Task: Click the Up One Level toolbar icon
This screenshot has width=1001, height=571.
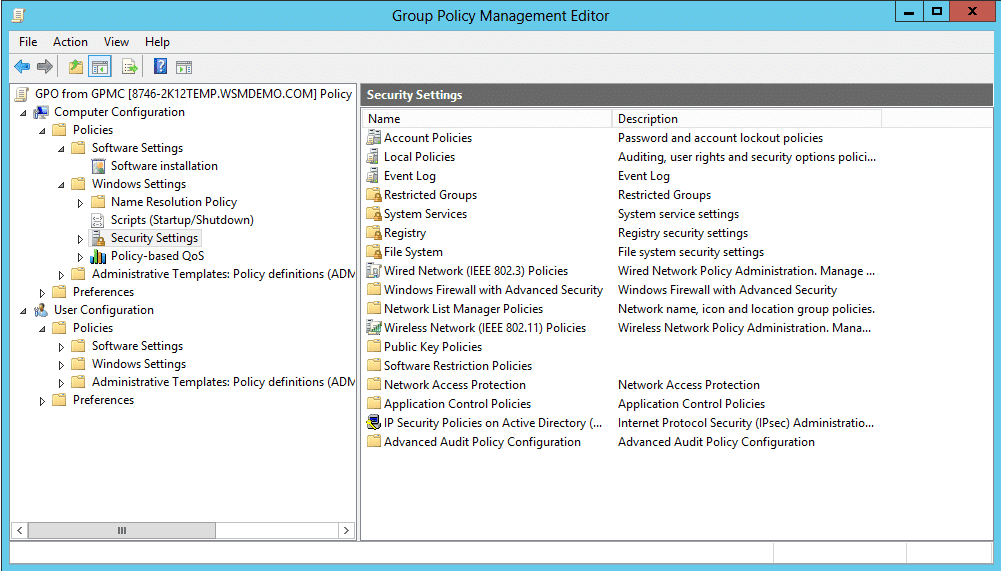Action: 76,67
